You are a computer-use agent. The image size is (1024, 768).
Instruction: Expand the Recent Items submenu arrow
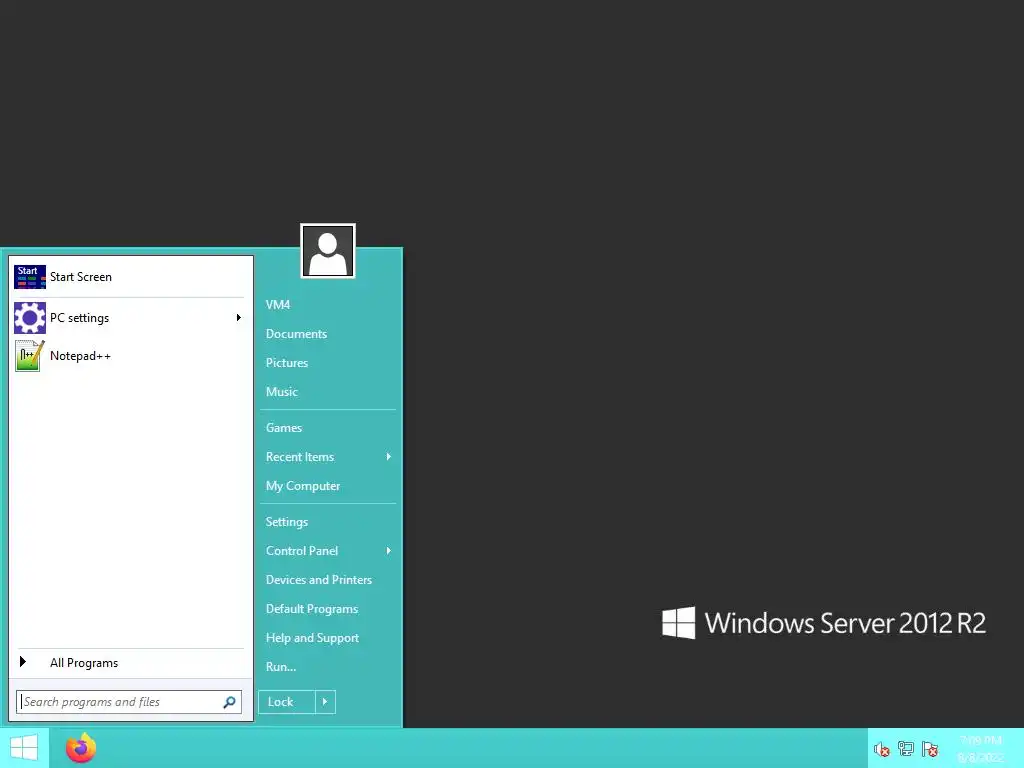pyautogui.click(x=389, y=456)
